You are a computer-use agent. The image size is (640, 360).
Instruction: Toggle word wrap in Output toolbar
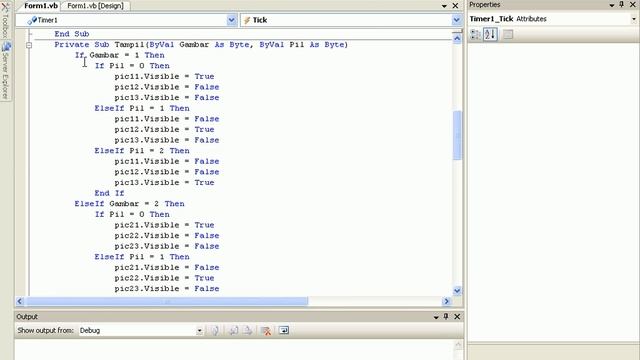click(284, 330)
